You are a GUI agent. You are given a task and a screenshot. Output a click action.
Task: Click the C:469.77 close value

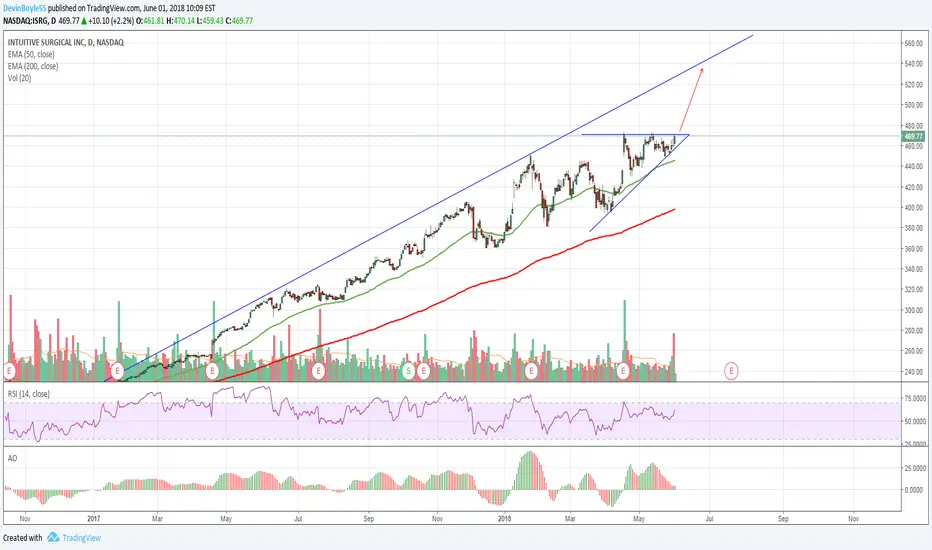point(240,21)
